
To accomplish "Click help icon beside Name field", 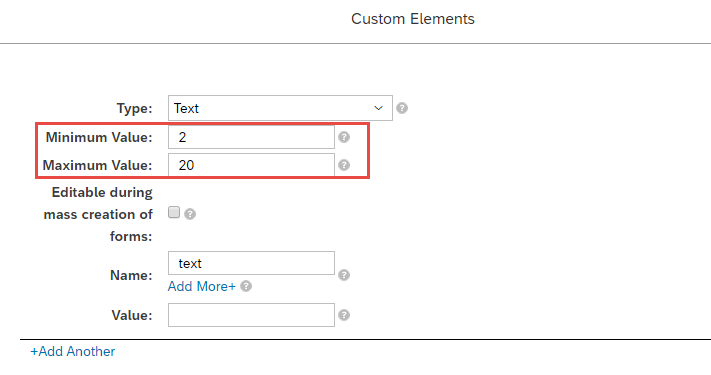I will (x=344, y=275).
